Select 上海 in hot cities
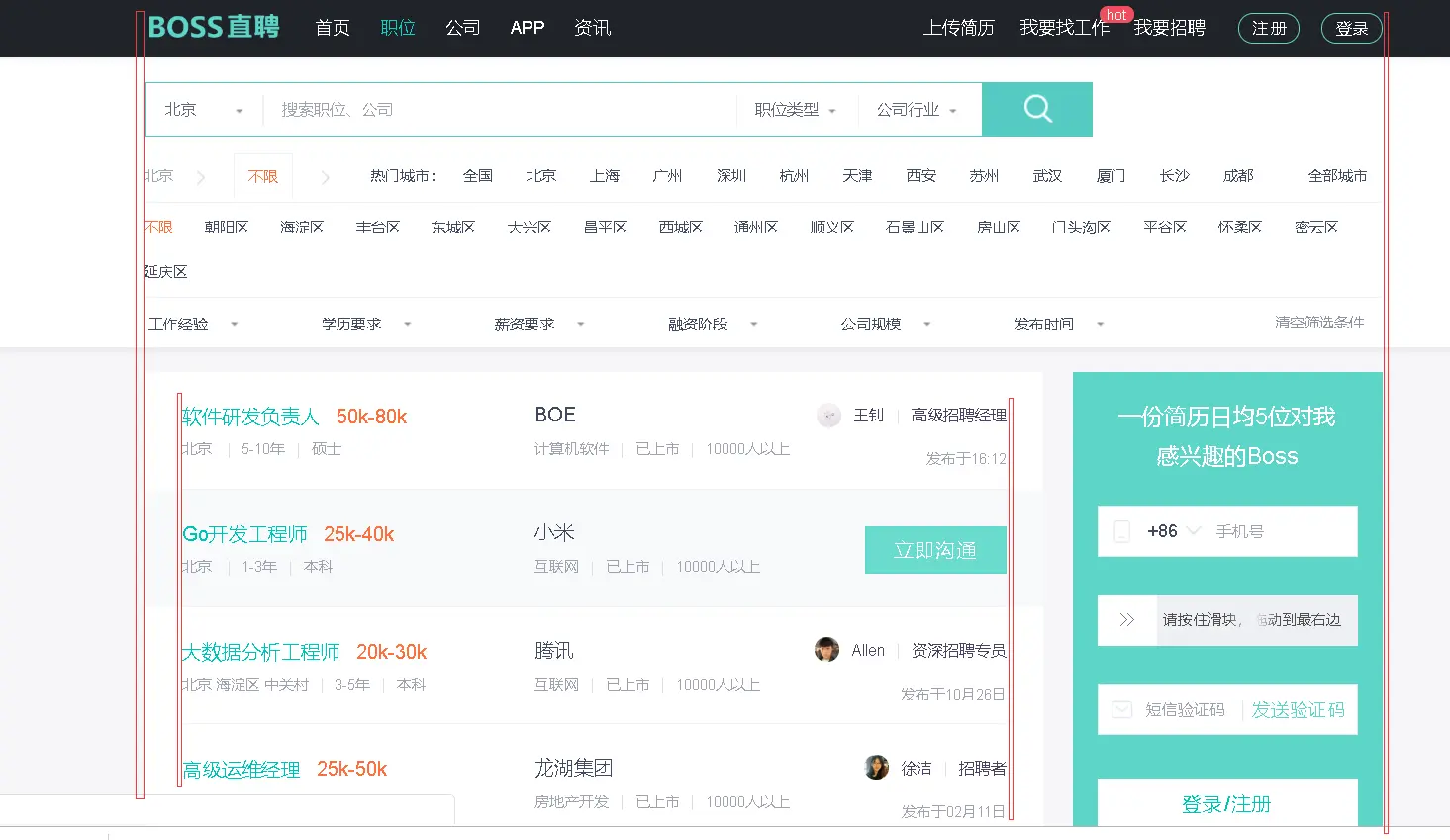 [605, 176]
